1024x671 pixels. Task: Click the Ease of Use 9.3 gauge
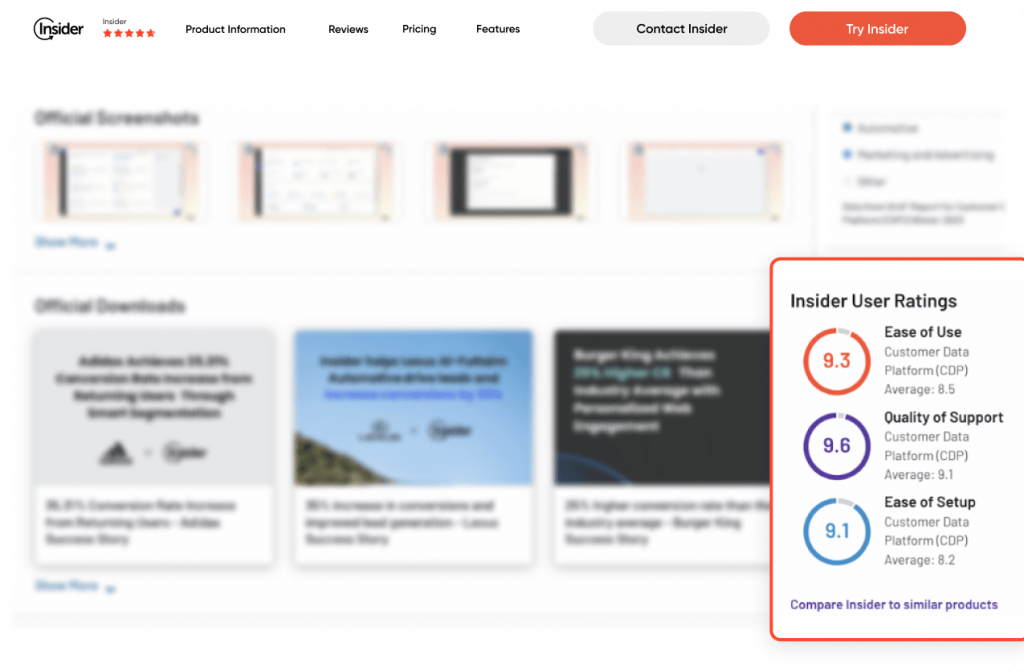[x=837, y=361]
